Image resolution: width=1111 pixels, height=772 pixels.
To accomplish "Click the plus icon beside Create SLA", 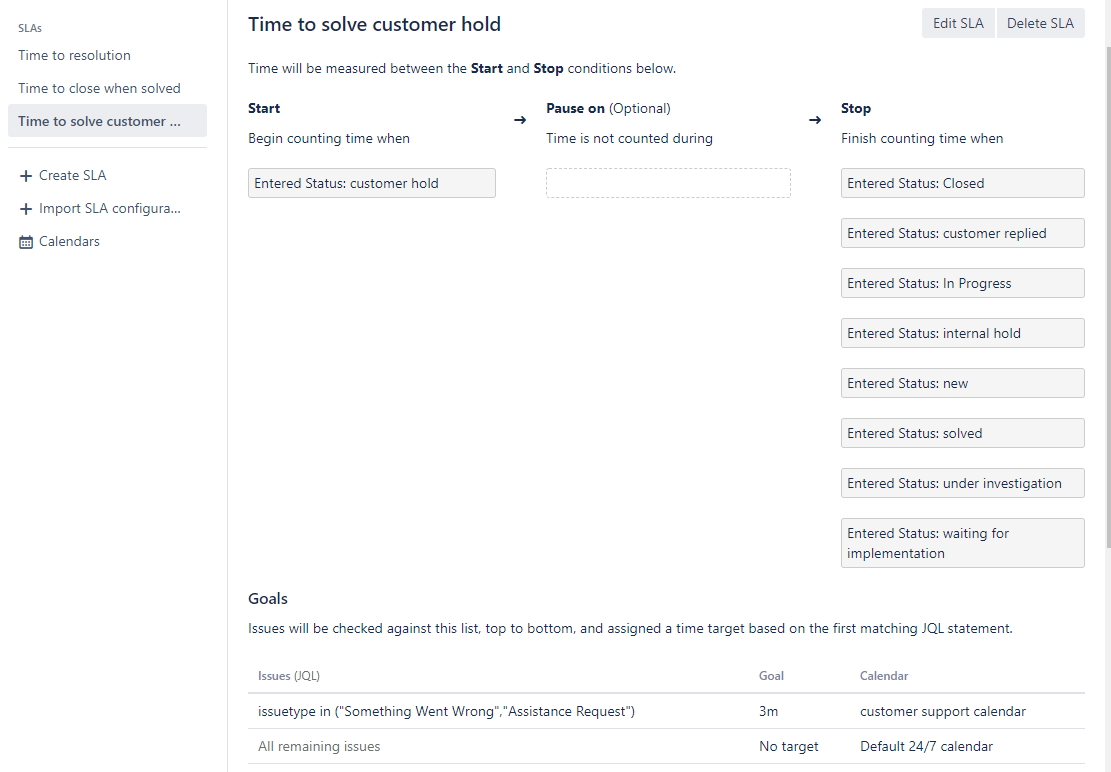I will pos(26,176).
